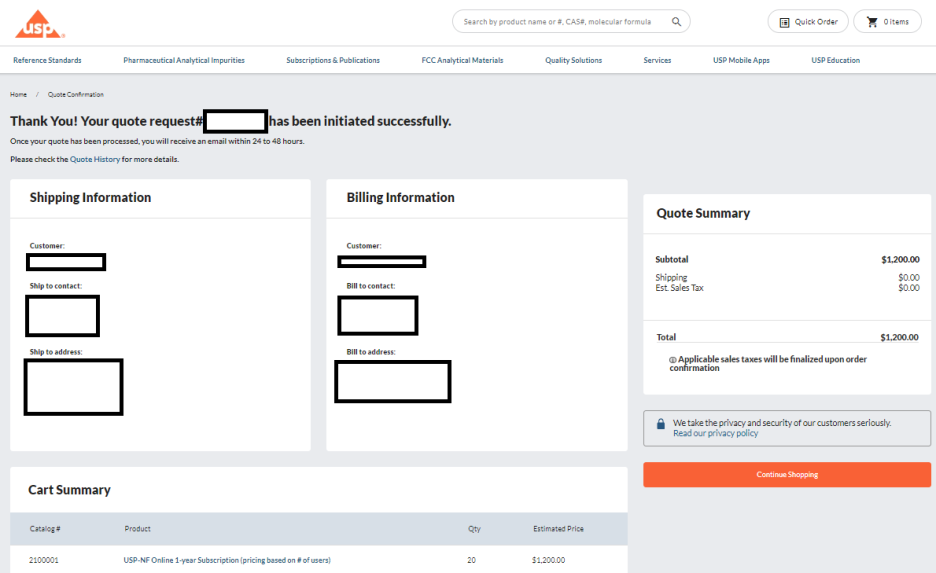The width and height of the screenshot is (936, 573).
Task: Open Reference Standards menu
Action: tap(47, 60)
